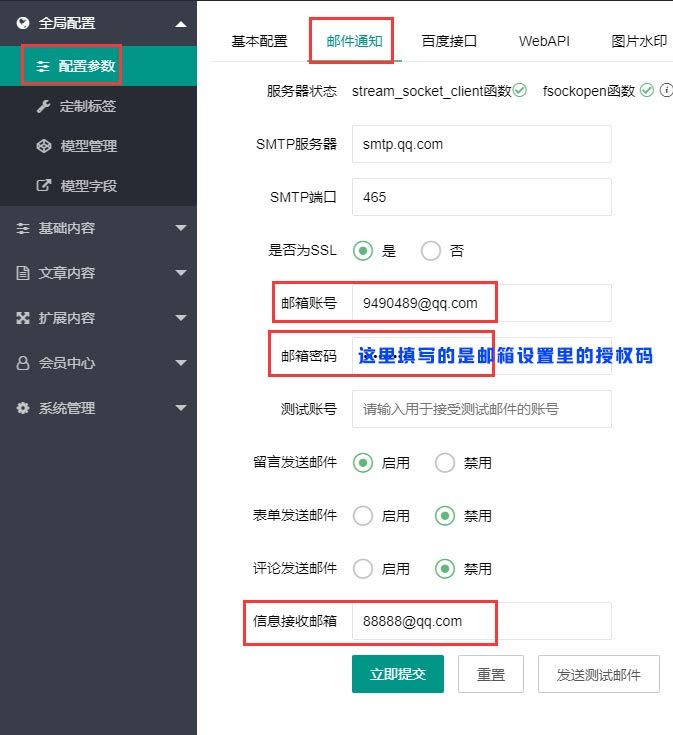The width and height of the screenshot is (673, 735).
Task: Click the gear icon beside 系统管理
Action: [x=23, y=408]
